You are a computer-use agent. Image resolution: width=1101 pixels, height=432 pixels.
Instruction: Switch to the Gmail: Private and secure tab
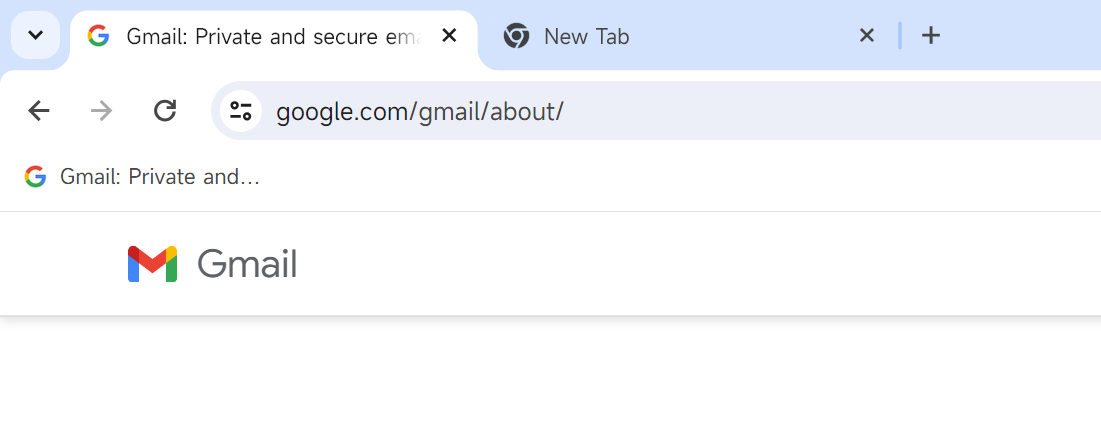point(273,36)
